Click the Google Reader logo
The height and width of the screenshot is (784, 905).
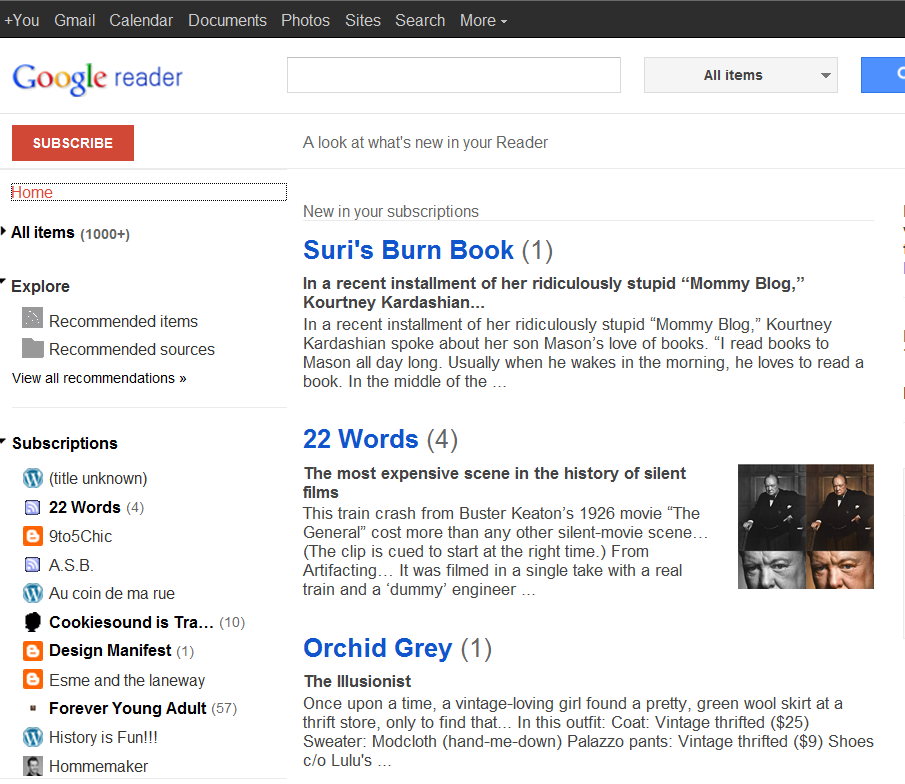tap(98, 78)
